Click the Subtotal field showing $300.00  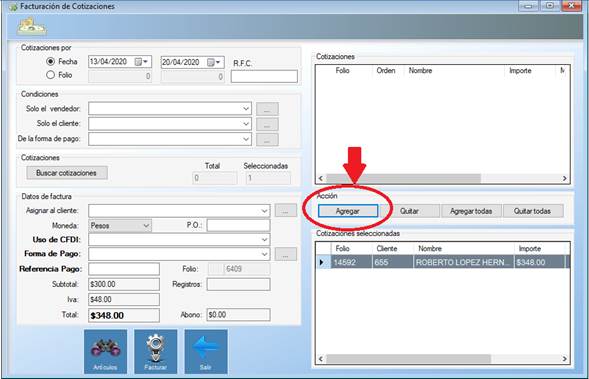click(x=124, y=284)
